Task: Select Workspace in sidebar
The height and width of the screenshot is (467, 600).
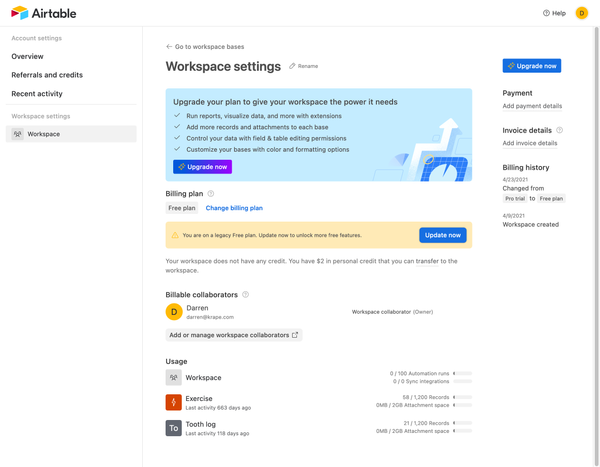Action: (71, 134)
